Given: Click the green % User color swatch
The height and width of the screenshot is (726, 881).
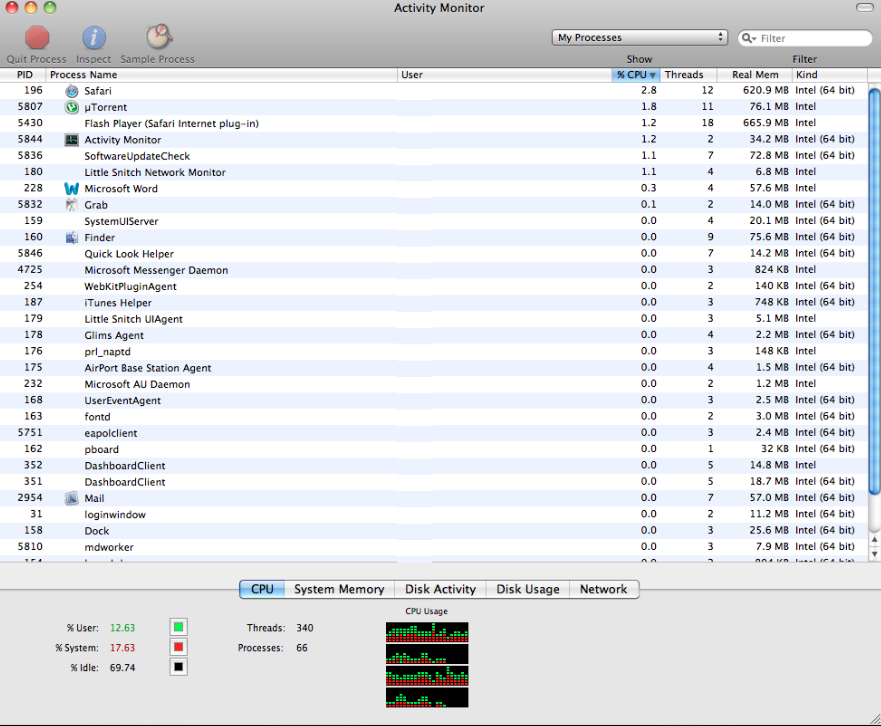Looking at the screenshot, I should [x=179, y=627].
